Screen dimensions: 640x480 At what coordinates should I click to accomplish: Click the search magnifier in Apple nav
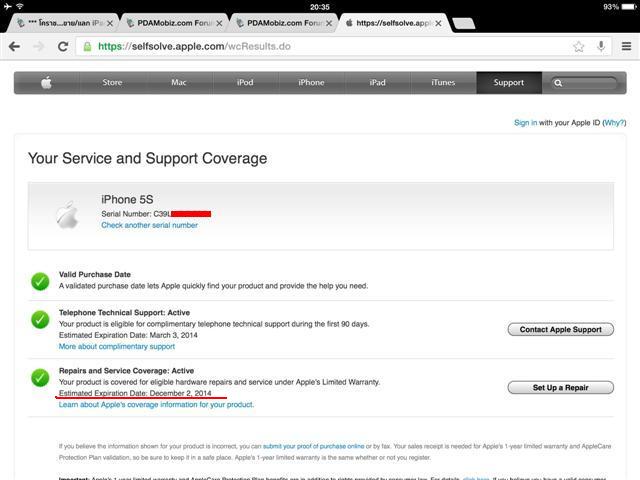tap(558, 83)
